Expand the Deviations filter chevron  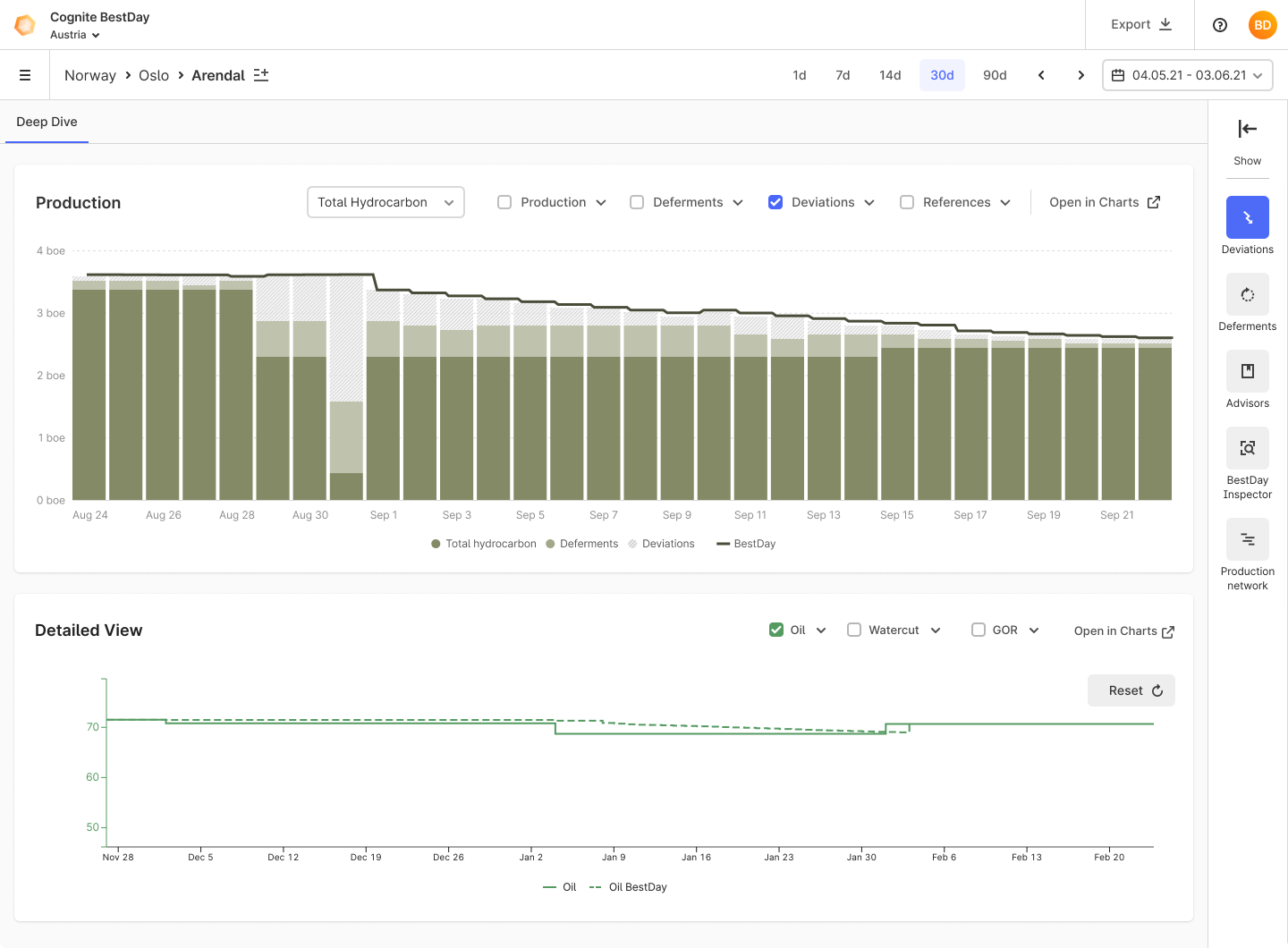pos(869,202)
